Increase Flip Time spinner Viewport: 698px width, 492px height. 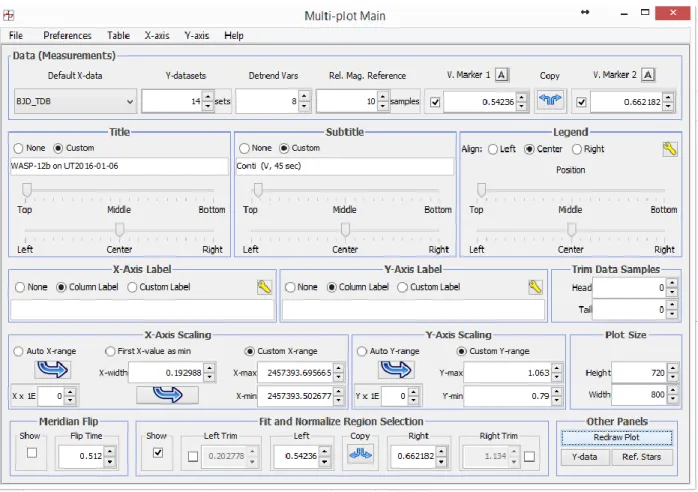coord(110,451)
